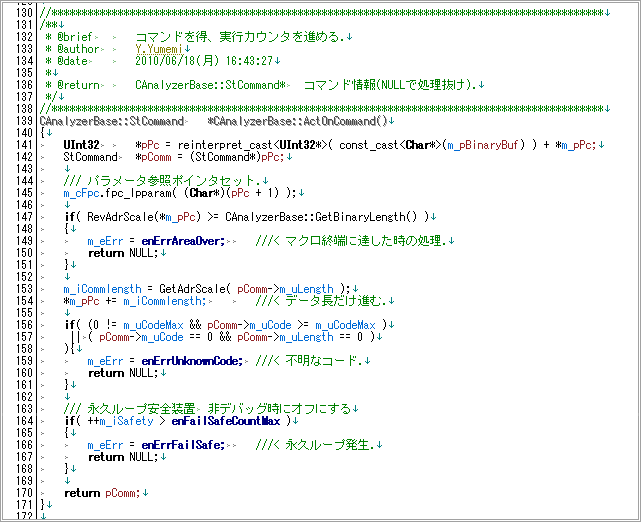Click pComm->m_uLength == 0 on line 157
Screen dimensions: 641x522
300,337
